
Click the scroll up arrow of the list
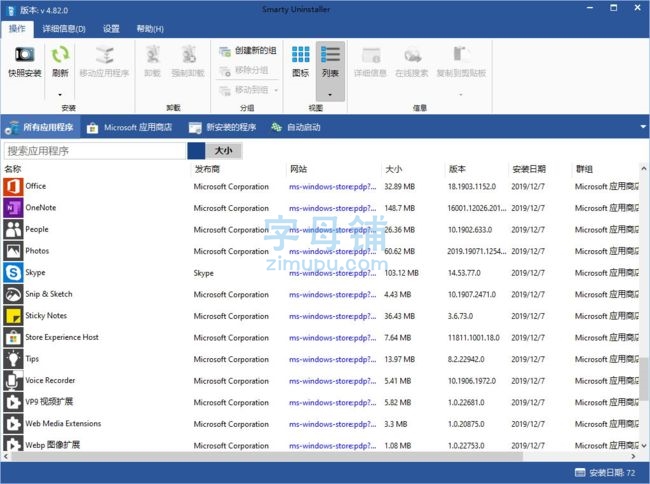643,169
